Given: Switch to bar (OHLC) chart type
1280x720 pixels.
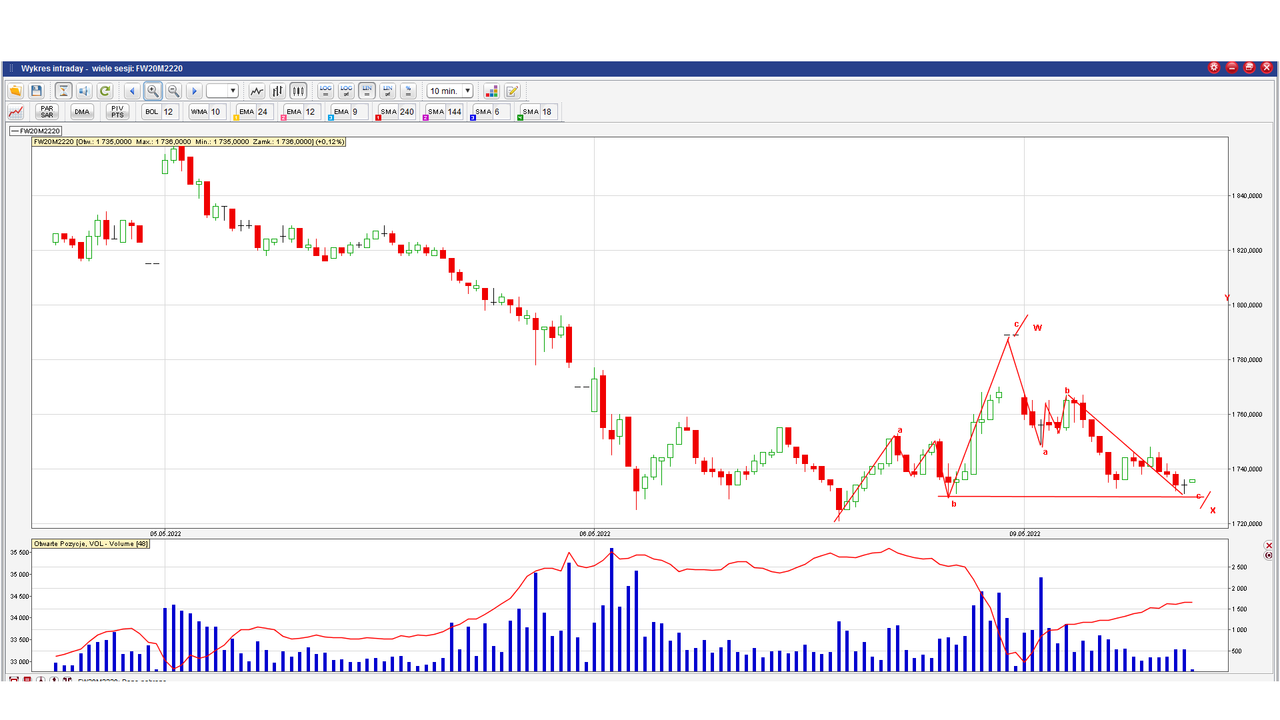Looking at the screenshot, I should (278, 91).
